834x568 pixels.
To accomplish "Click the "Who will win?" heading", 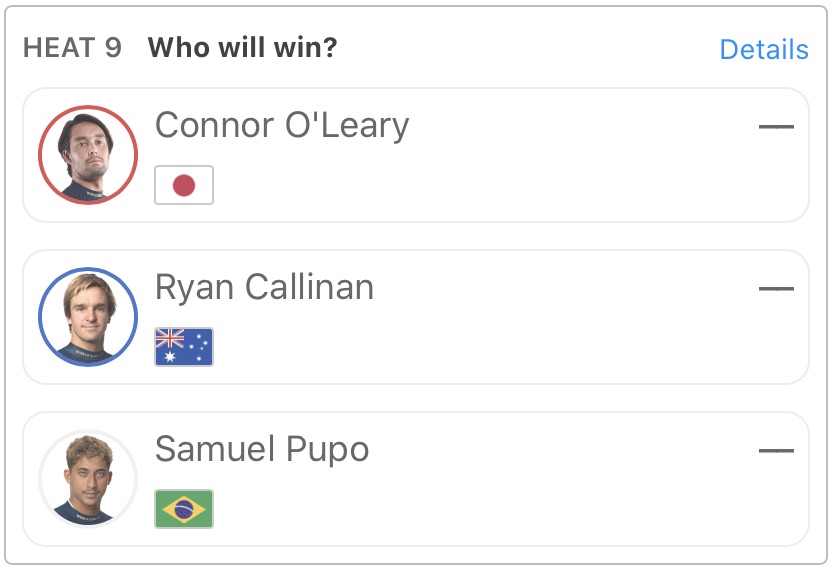I will [x=242, y=48].
